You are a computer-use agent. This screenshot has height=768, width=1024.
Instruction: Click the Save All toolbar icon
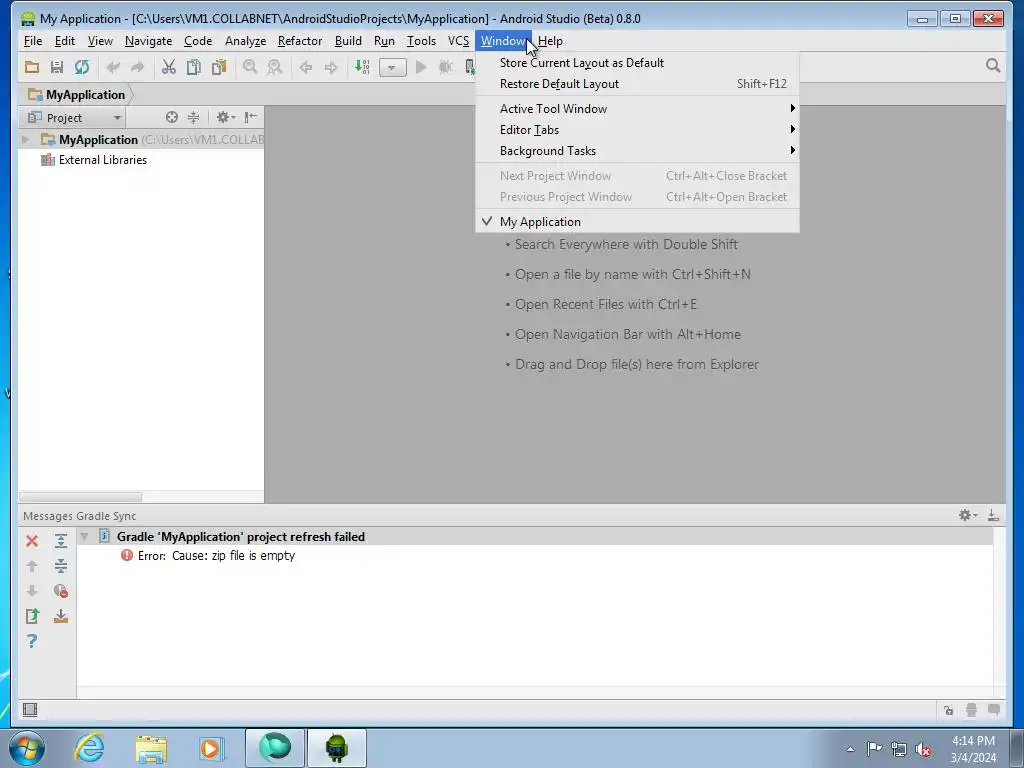click(x=57, y=67)
